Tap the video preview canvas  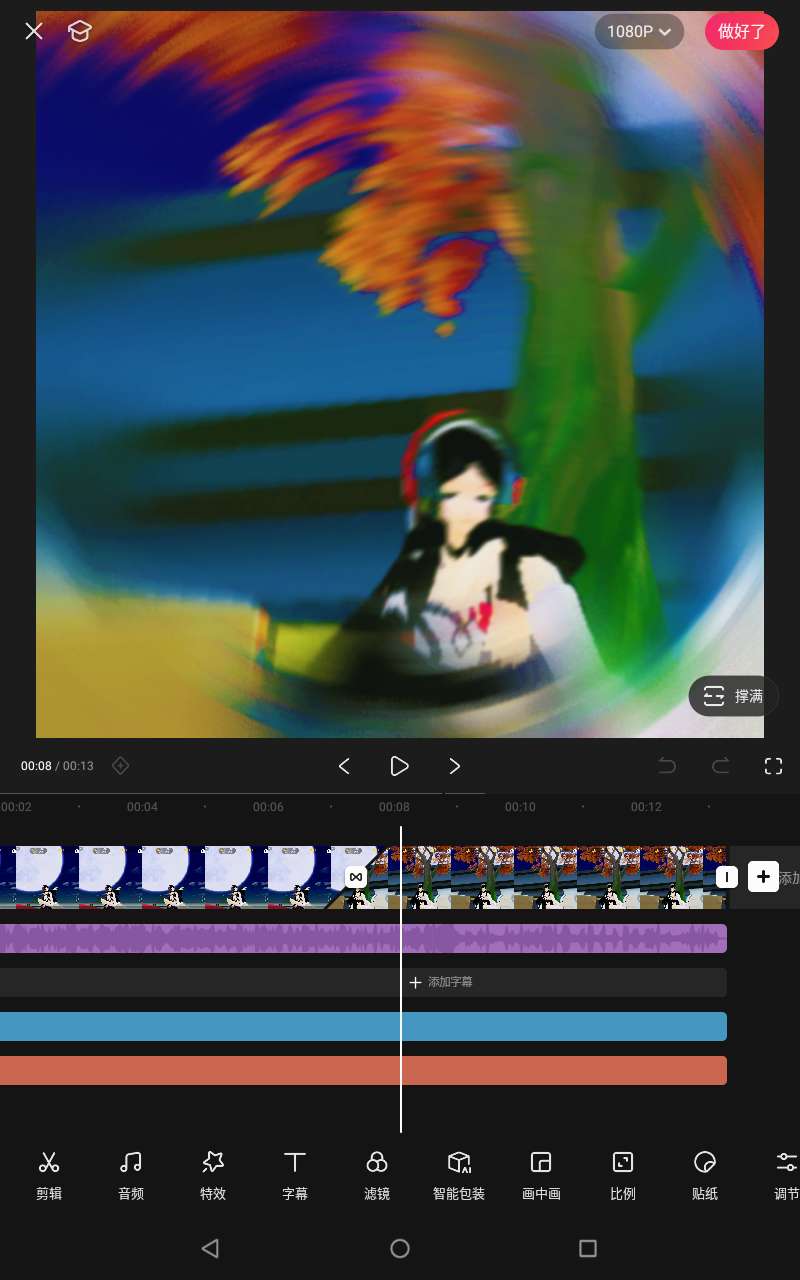pos(400,374)
